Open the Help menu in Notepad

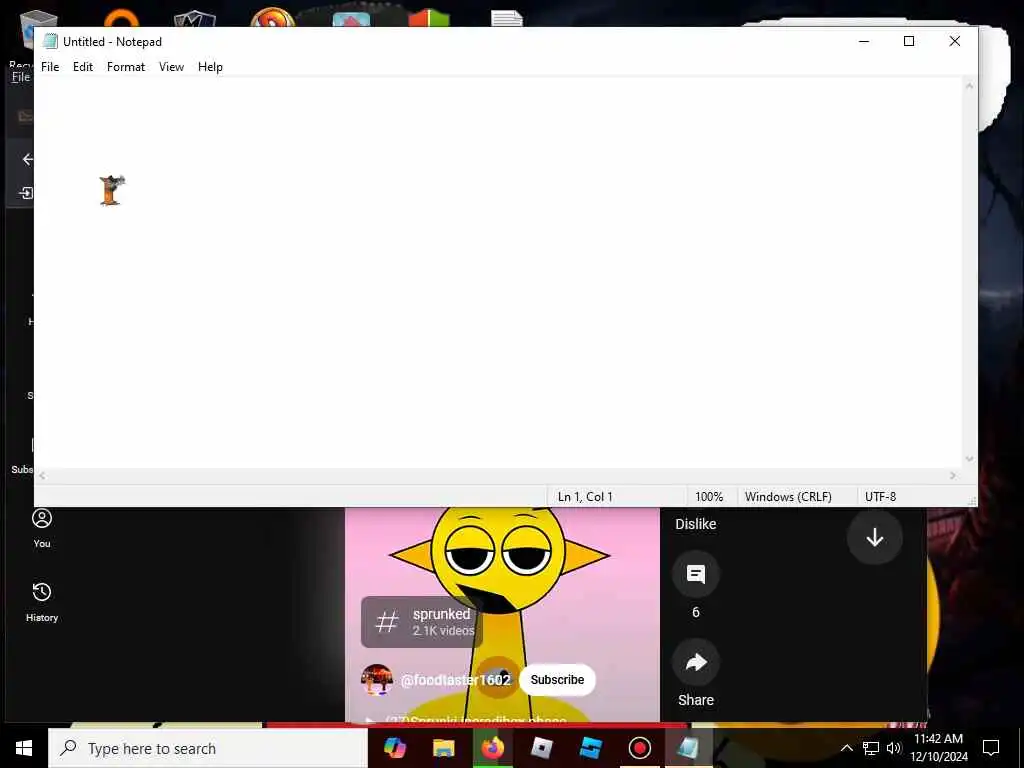pyautogui.click(x=210, y=67)
